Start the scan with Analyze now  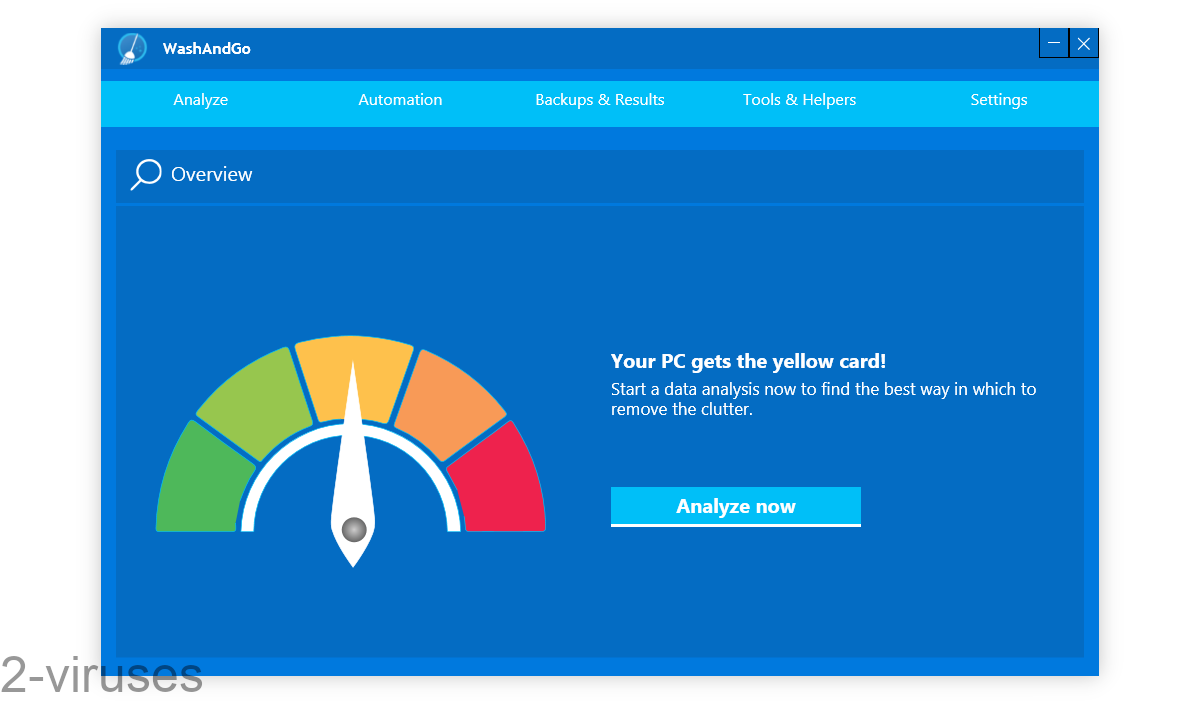pos(736,506)
